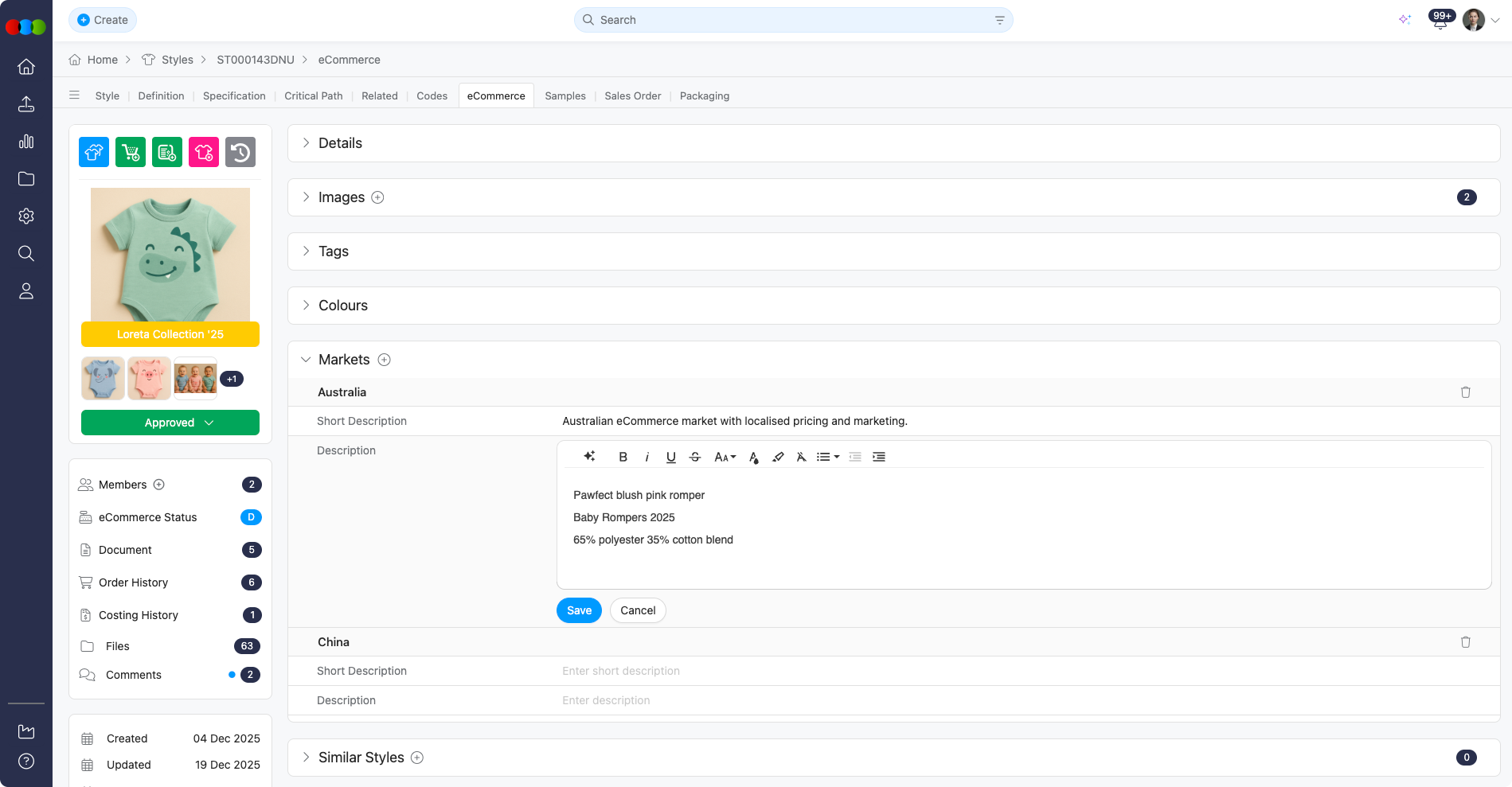The image size is (1512, 787).
Task: View style history via the gray clock icon
Action: [x=240, y=151]
